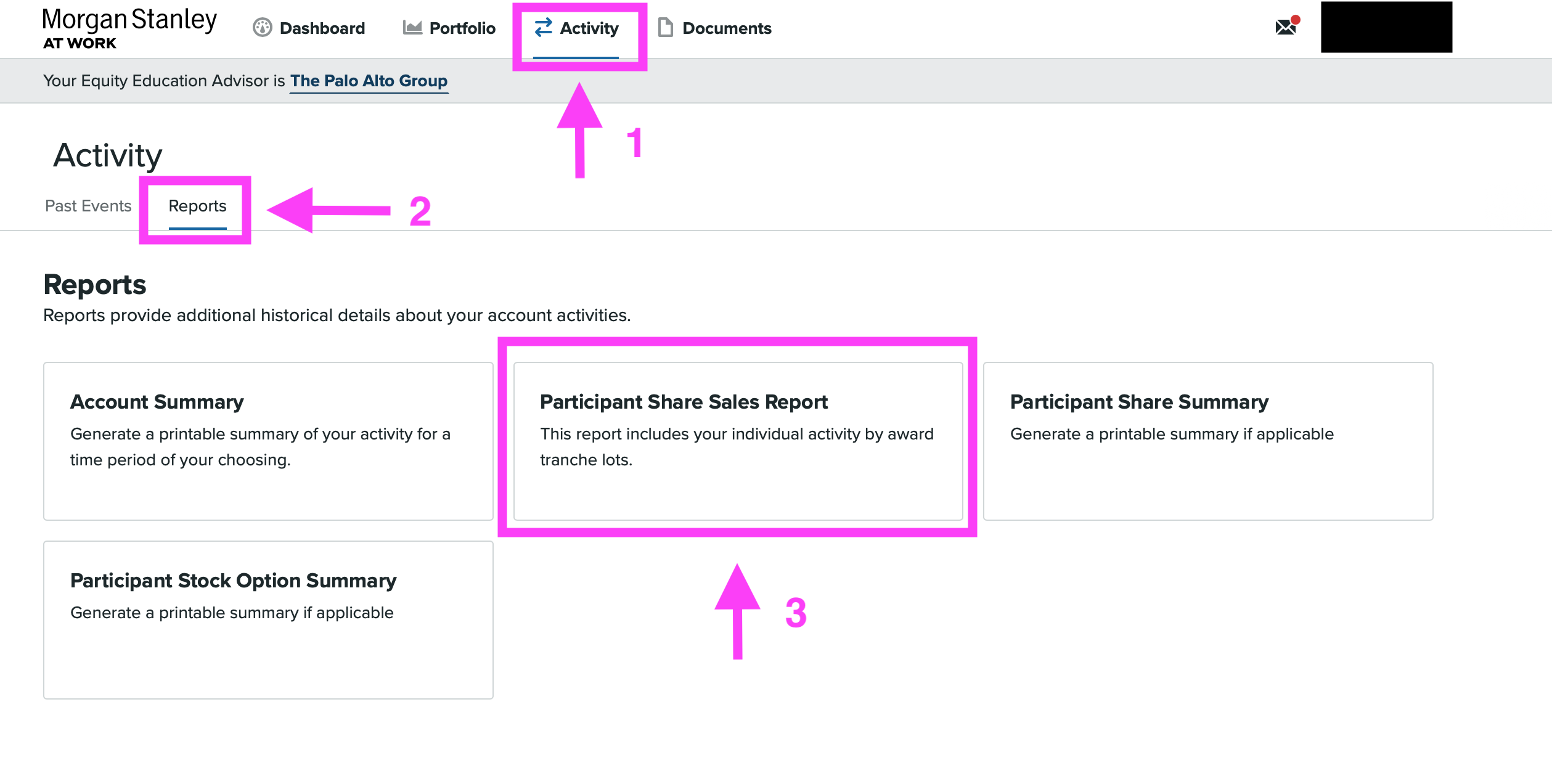Click the Activity arrows icon
This screenshot has width=1552, height=784.
[x=543, y=28]
